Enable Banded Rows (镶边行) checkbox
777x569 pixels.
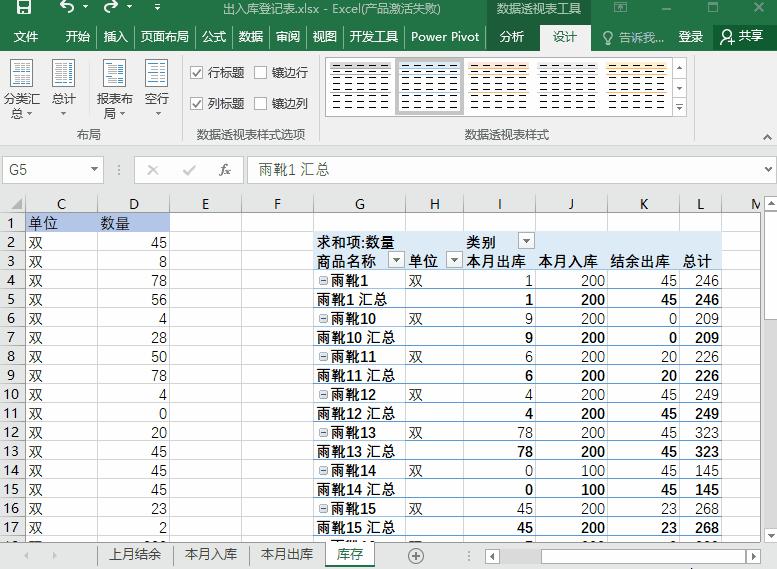261,73
